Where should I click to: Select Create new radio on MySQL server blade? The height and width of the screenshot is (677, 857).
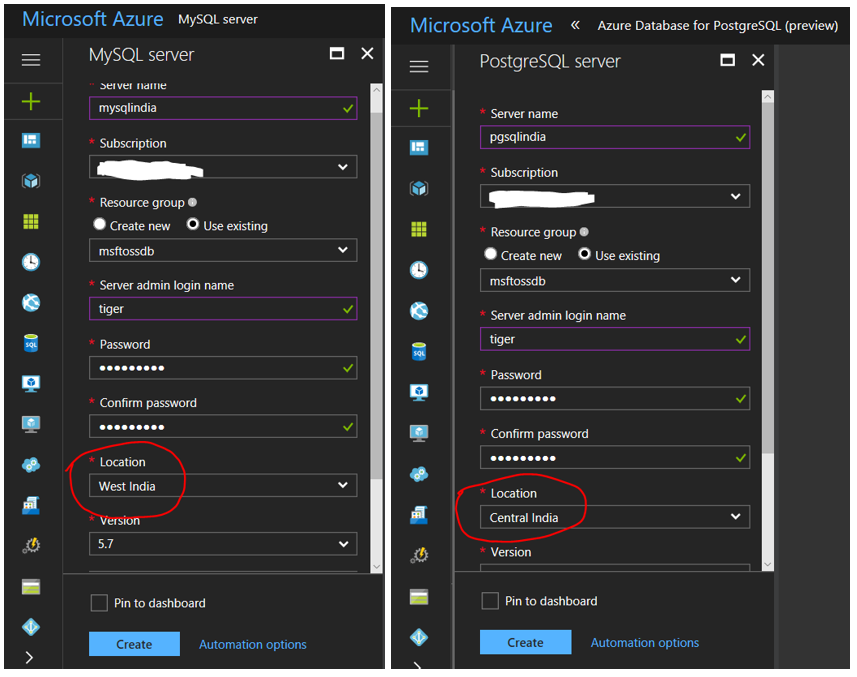pos(100,226)
